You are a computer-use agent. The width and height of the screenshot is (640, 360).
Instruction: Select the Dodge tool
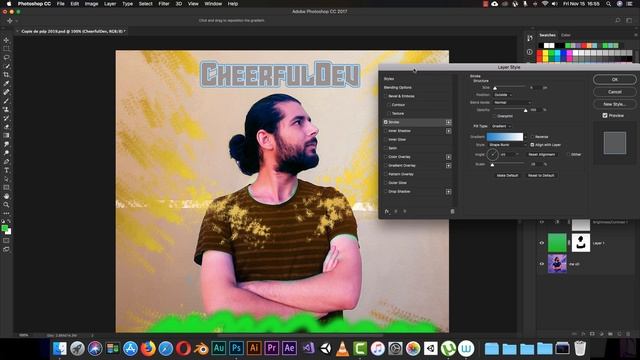(x=6, y=153)
